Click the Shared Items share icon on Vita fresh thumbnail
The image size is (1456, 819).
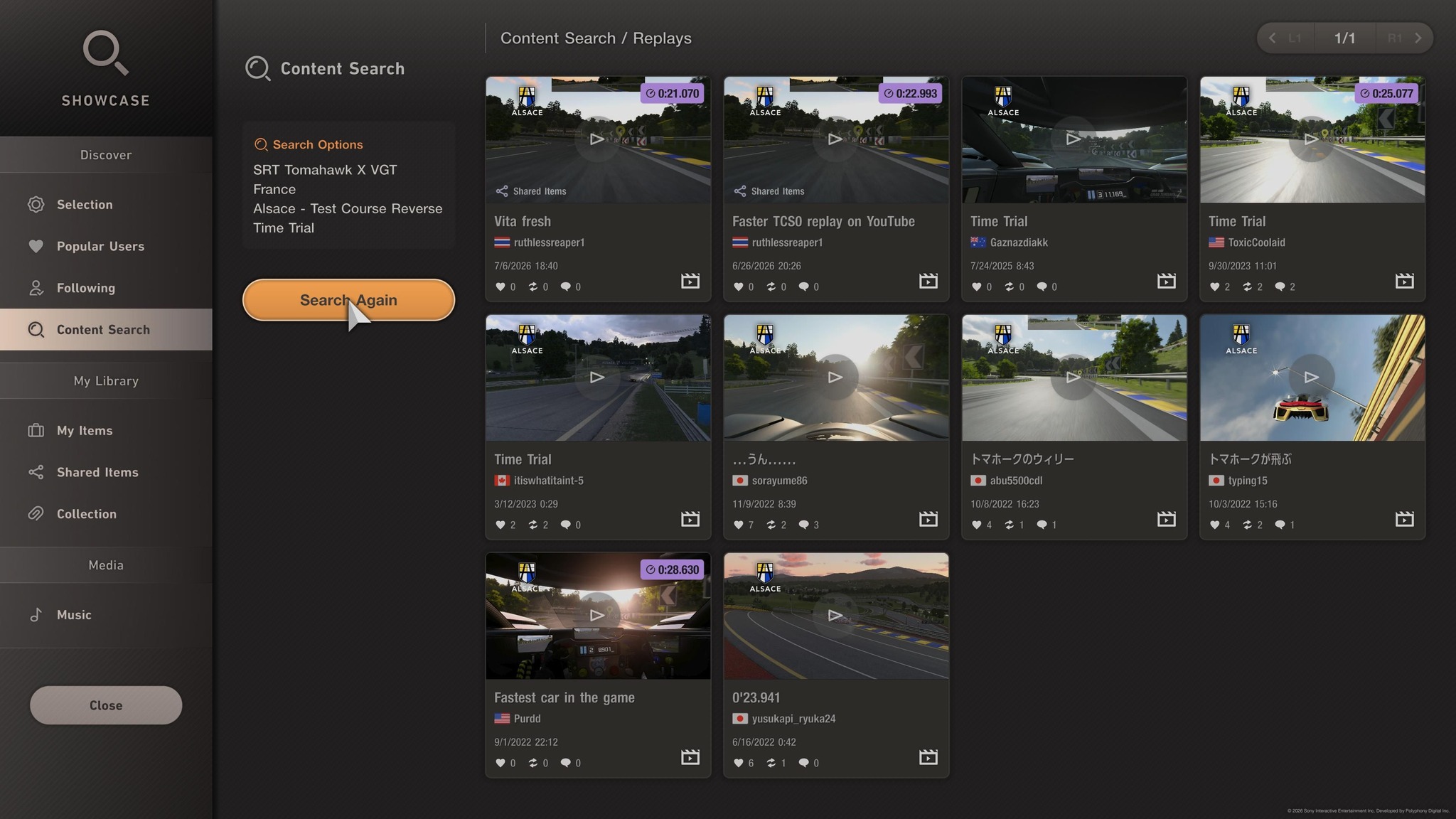tap(502, 191)
